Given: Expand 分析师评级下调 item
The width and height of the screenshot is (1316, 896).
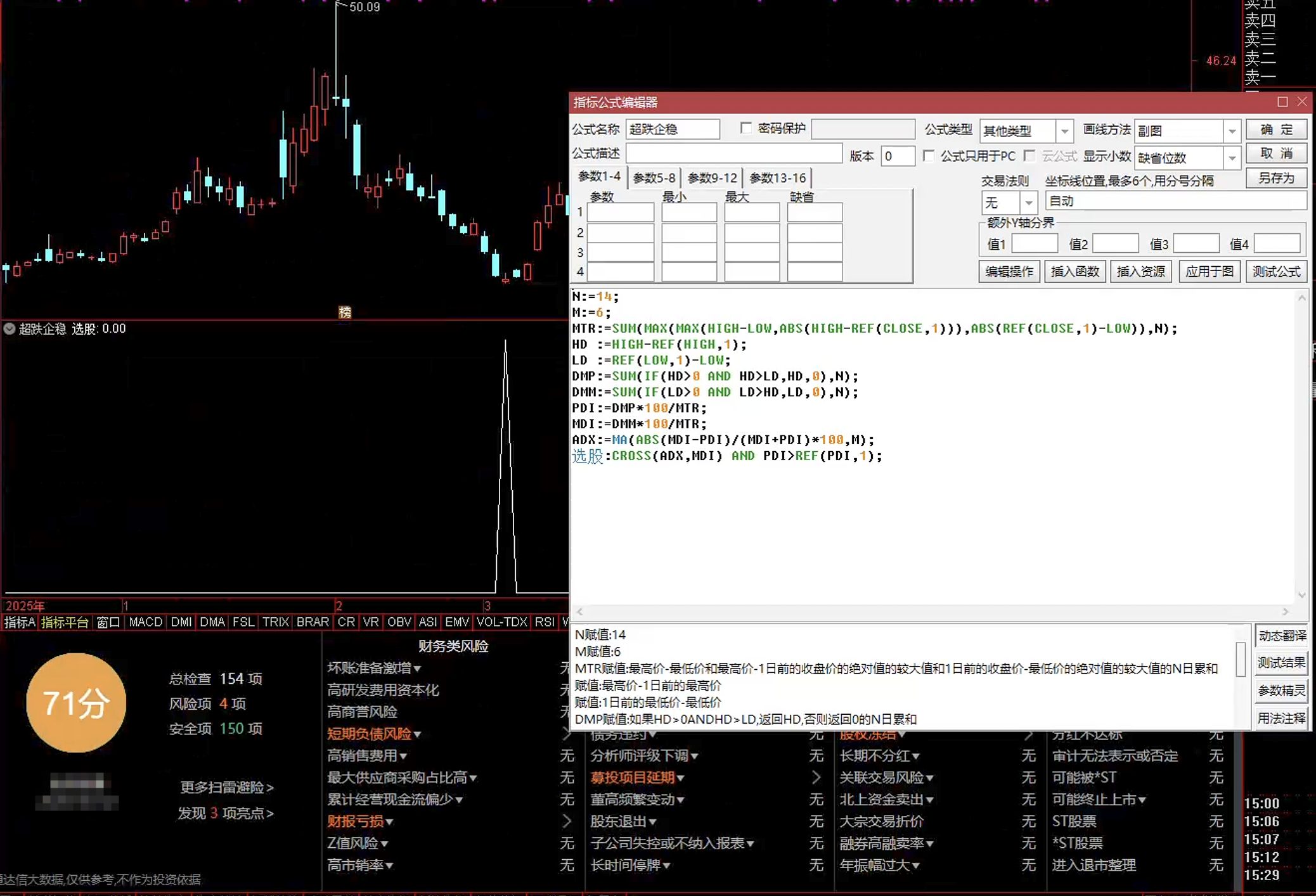Looking at the screenshot, I should pyautogui.click(x=694, y=756).
